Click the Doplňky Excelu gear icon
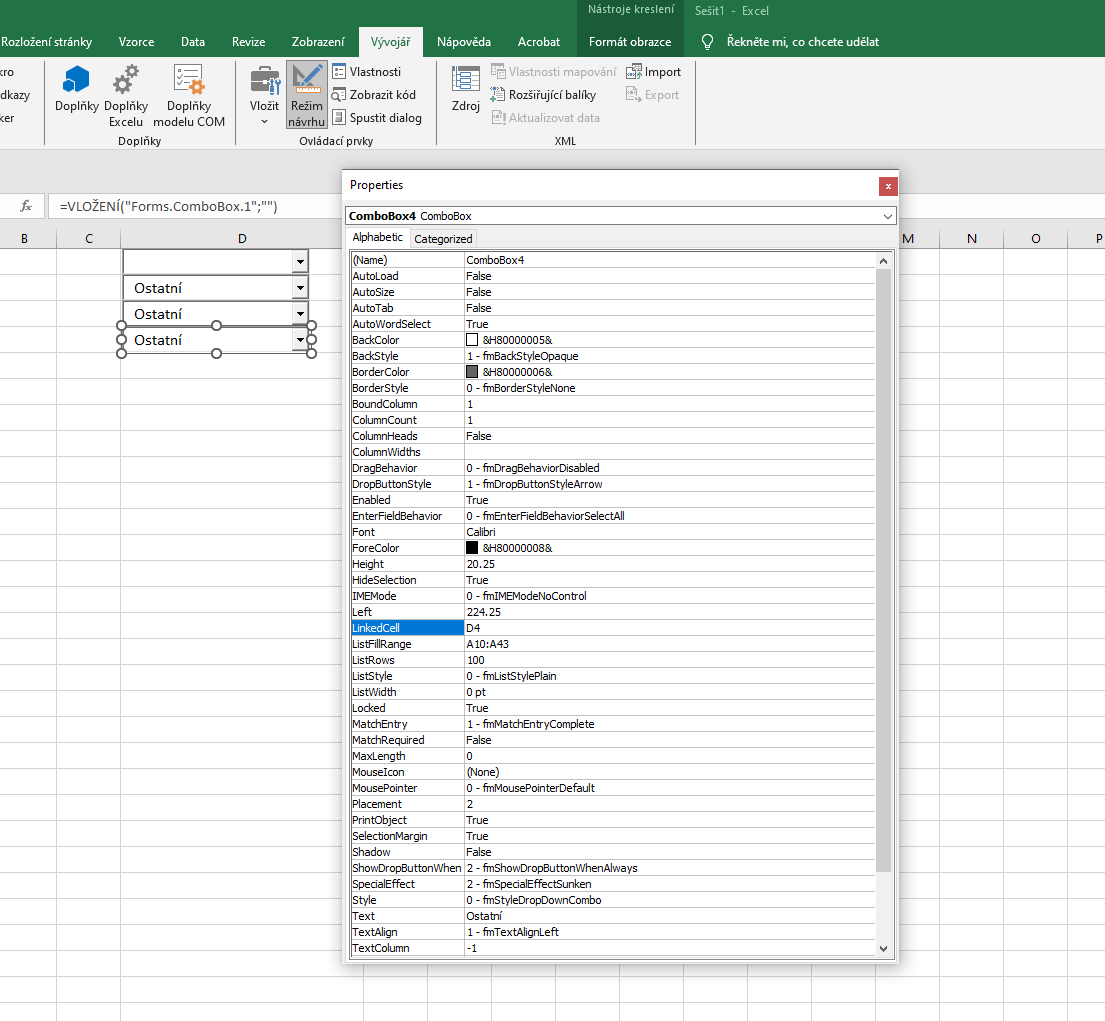This screenshot has width=1105, height=1021. coord(126,80)
